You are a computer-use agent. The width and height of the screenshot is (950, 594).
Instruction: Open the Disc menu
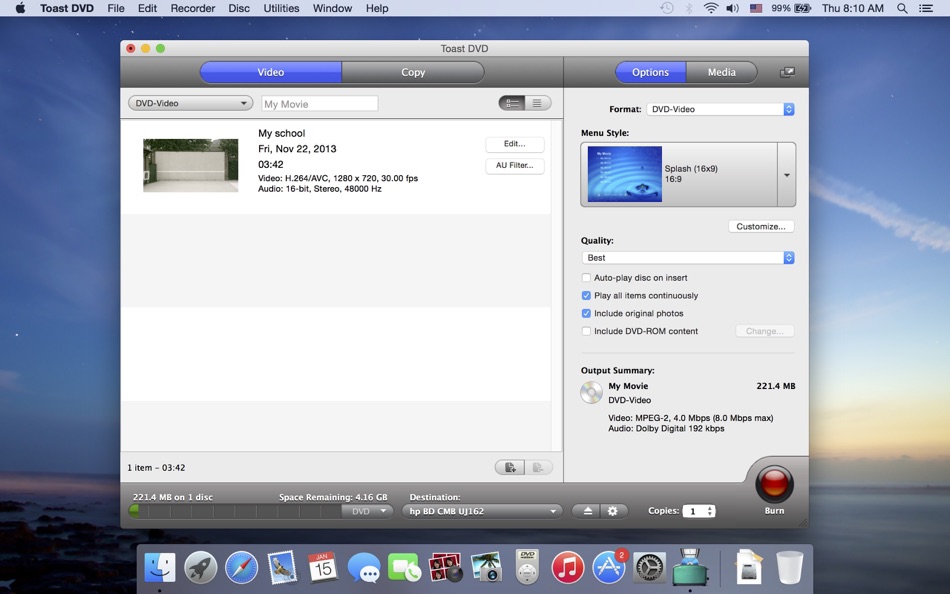(239, 8)
